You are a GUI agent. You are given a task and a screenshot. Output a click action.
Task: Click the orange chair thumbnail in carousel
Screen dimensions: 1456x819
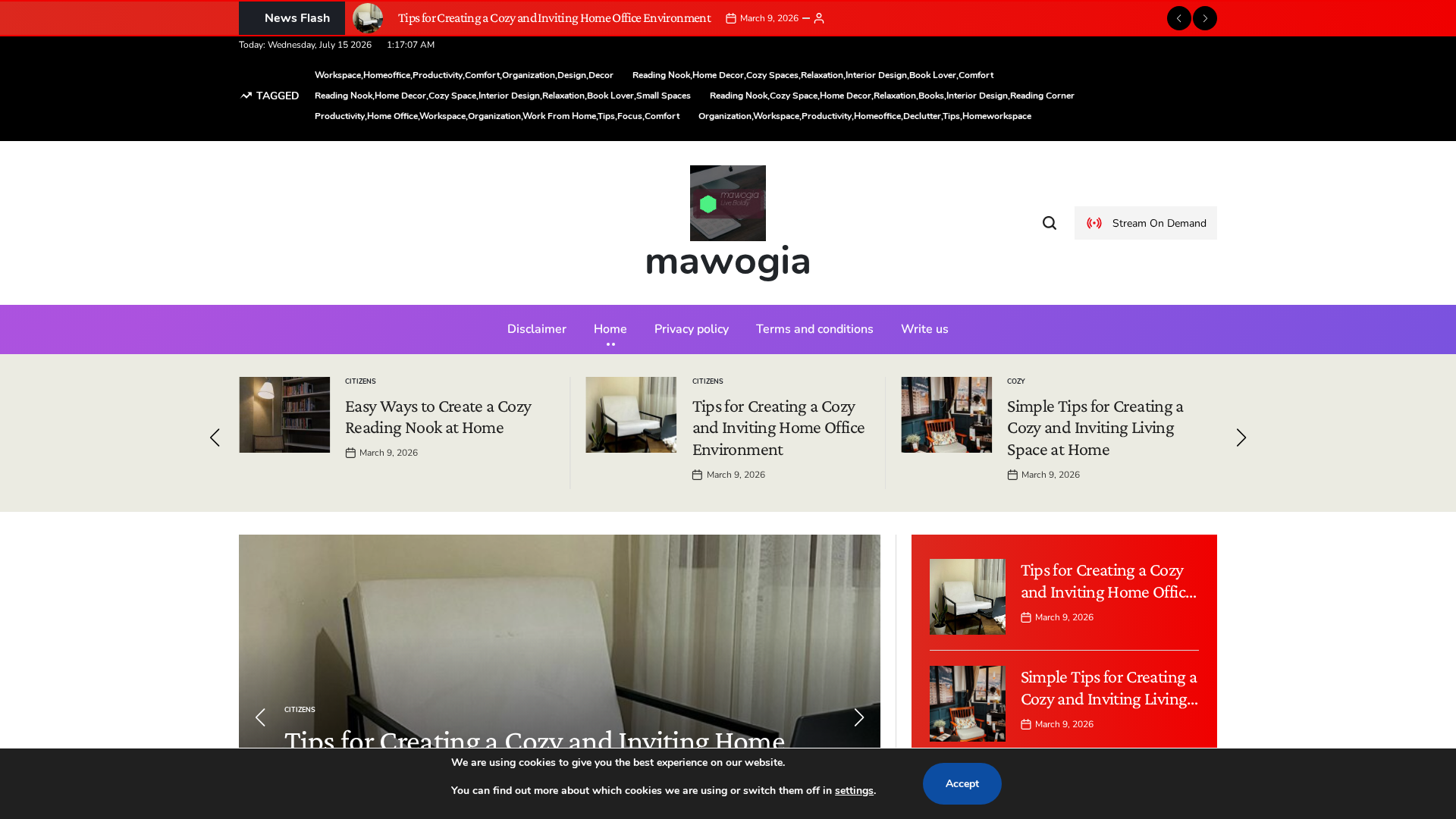(946, 415)
